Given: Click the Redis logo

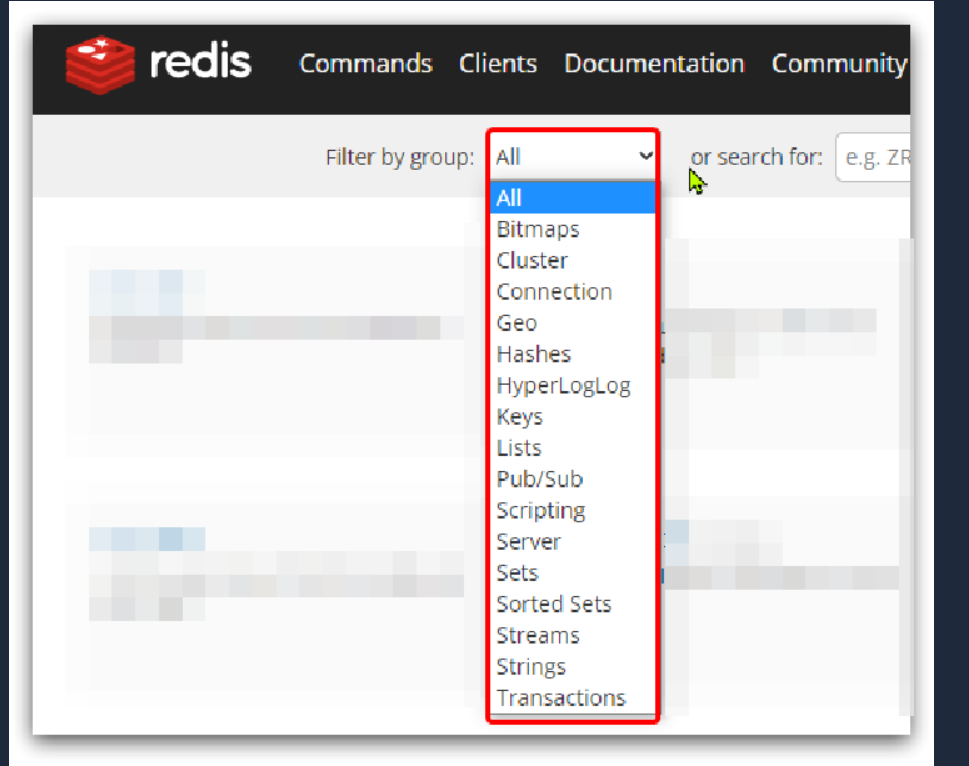Looking at the screenshot, I should tap(159, 64).
